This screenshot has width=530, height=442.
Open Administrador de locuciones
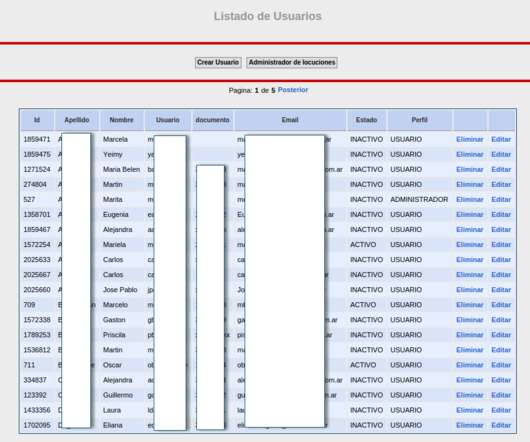coord(292,63)
